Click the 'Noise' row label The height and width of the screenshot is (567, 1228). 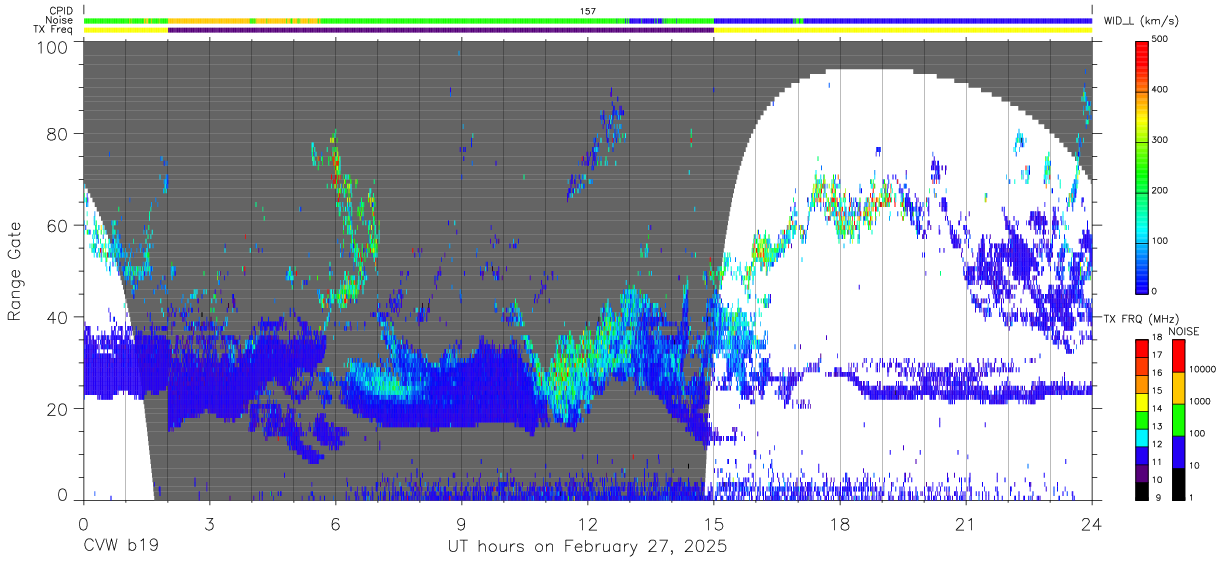click(x=61, y=20)
